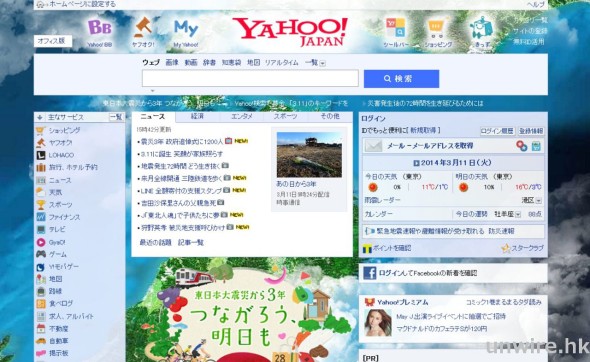Open headline 吉田沙保里さんの父親急死

178,203
